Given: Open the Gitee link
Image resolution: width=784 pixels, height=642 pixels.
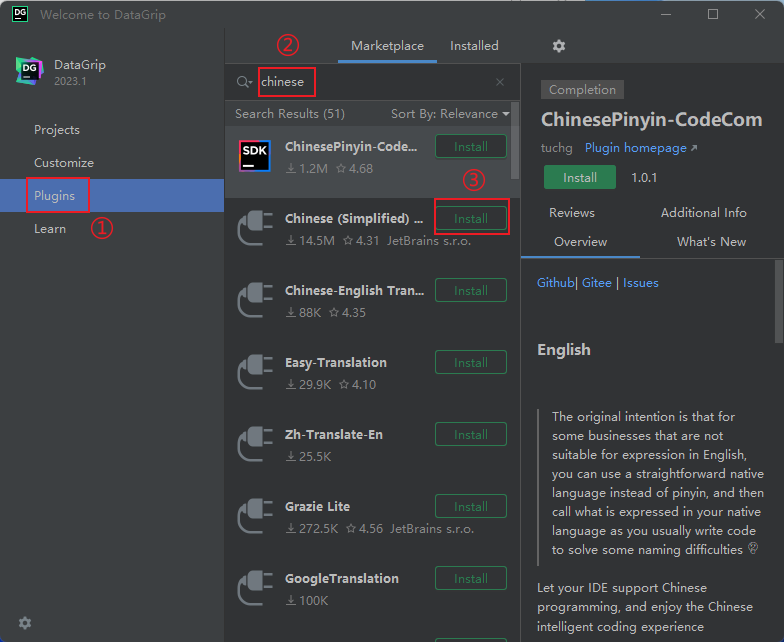Looking at the screenshot, I should (x=596, y=283).
